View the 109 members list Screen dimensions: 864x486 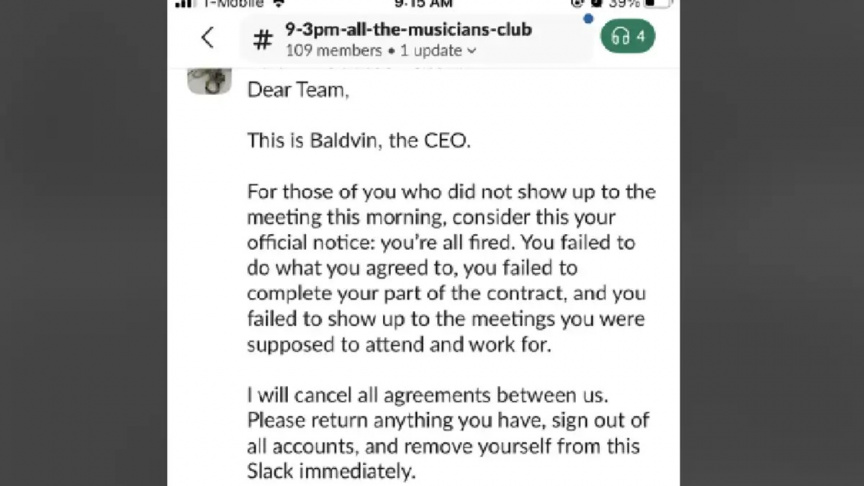333,50
